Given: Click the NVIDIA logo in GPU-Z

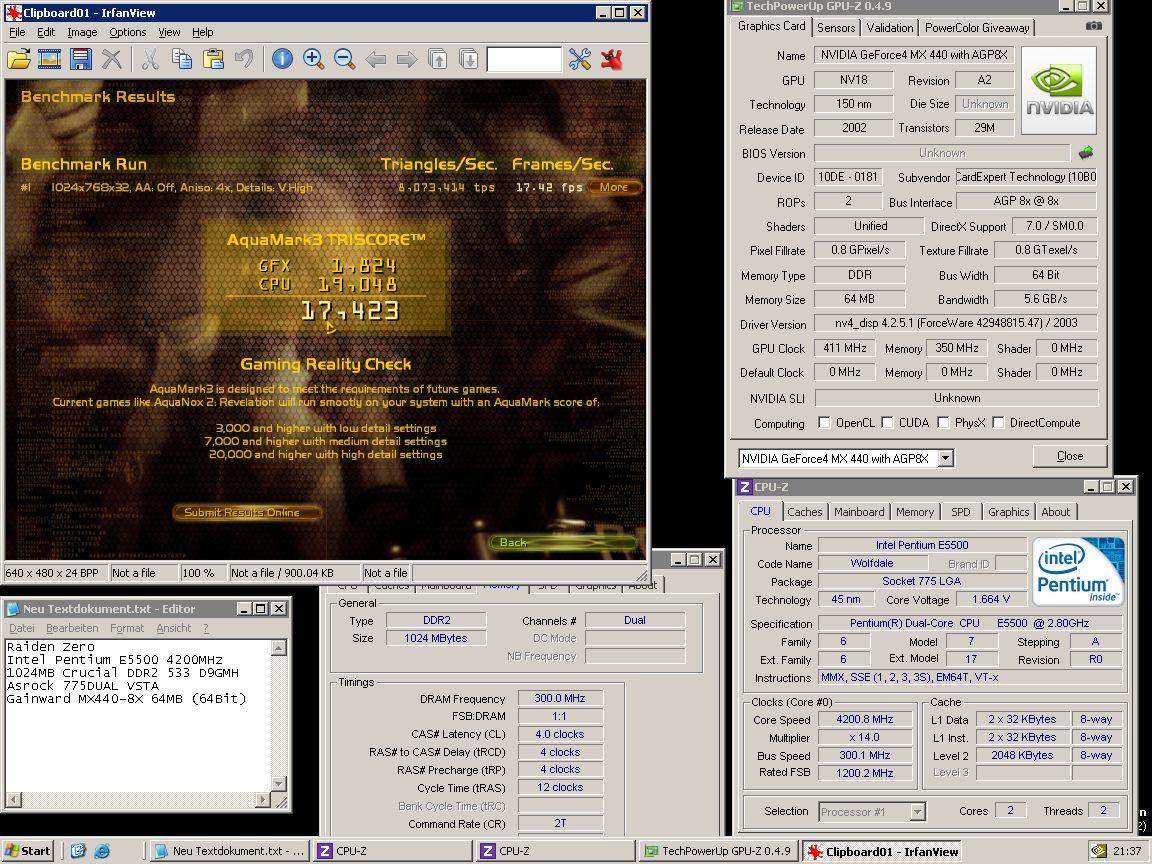Looking at the screenshot, I should [1059, 90].
